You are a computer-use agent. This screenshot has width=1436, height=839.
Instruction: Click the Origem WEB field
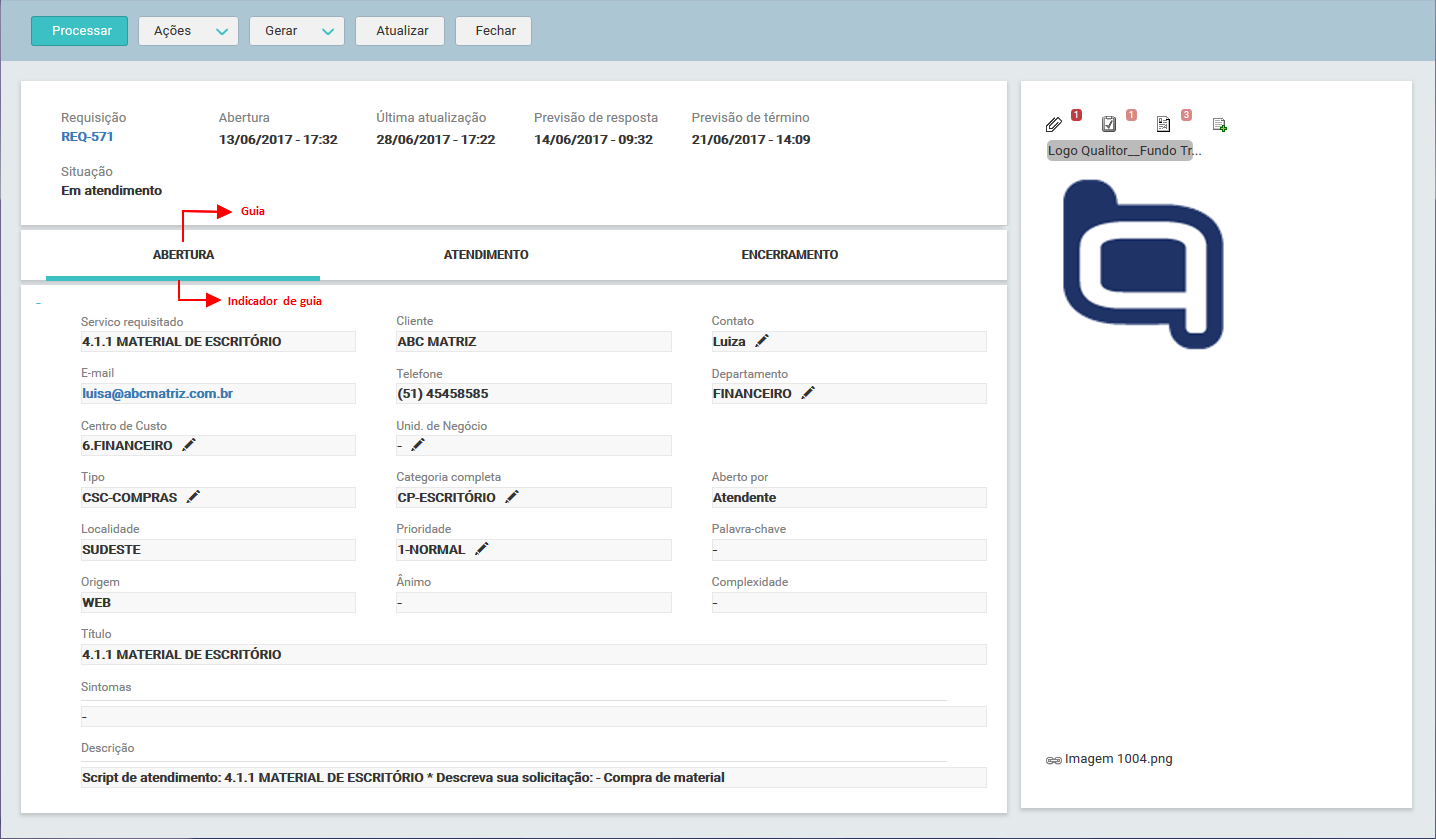(218, 602)
